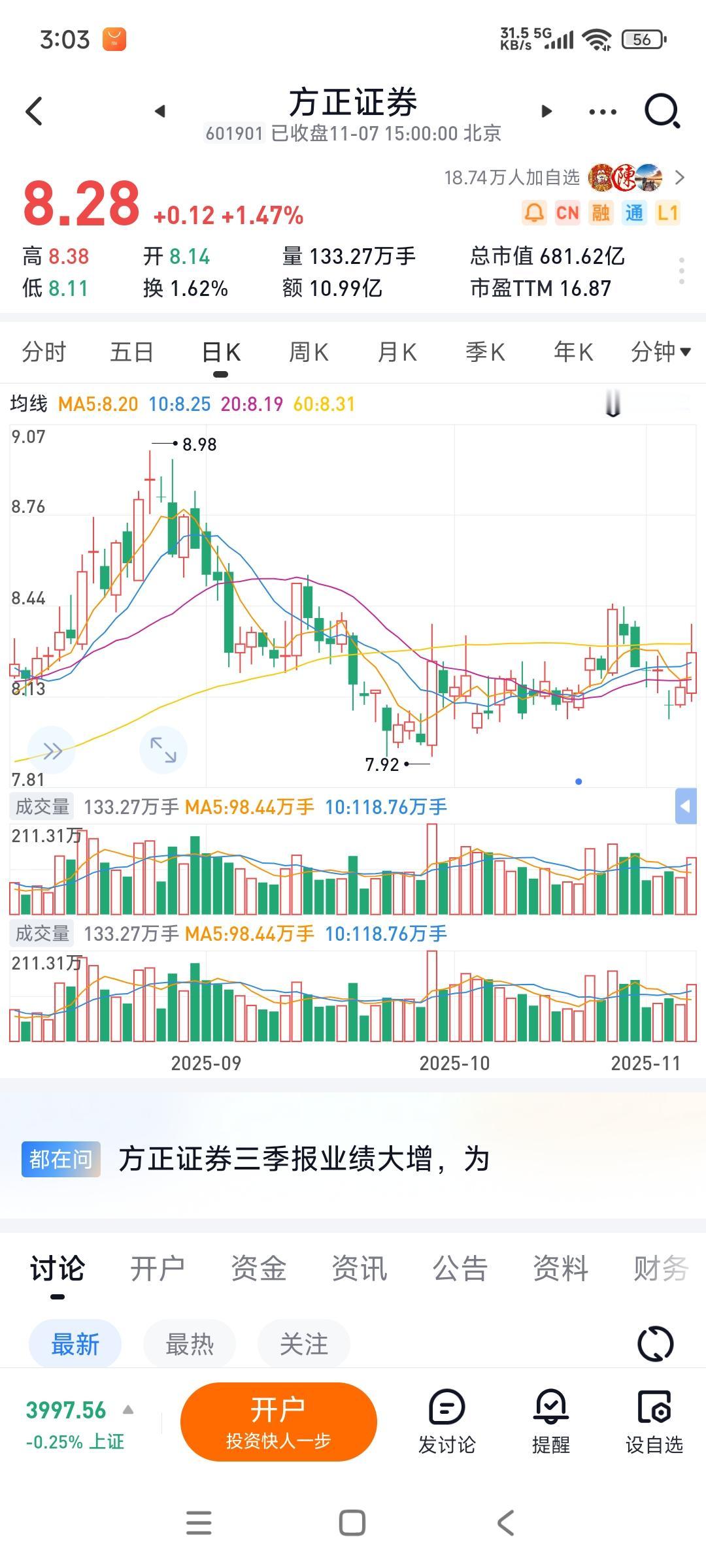This screenshot has height=1568, width=706.
Task: Tap the 上证 index 3997.56 ticker
Action: 74,1424
